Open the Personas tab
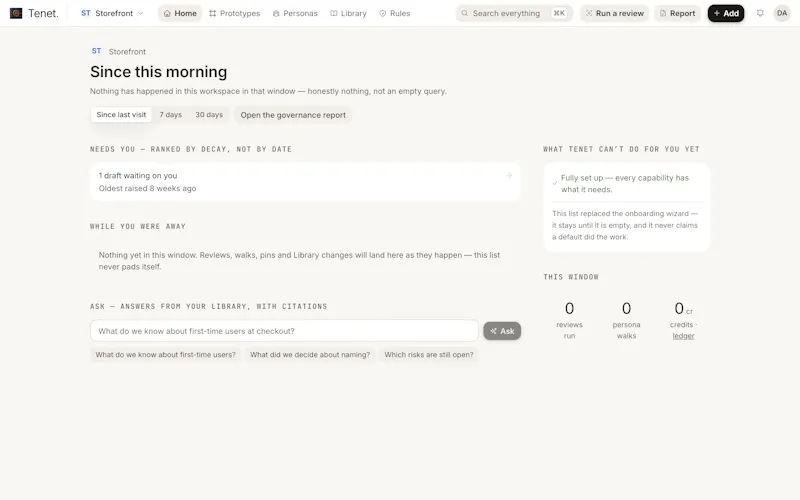The height and width of the screenshot is (500, 800). [295, 13]
